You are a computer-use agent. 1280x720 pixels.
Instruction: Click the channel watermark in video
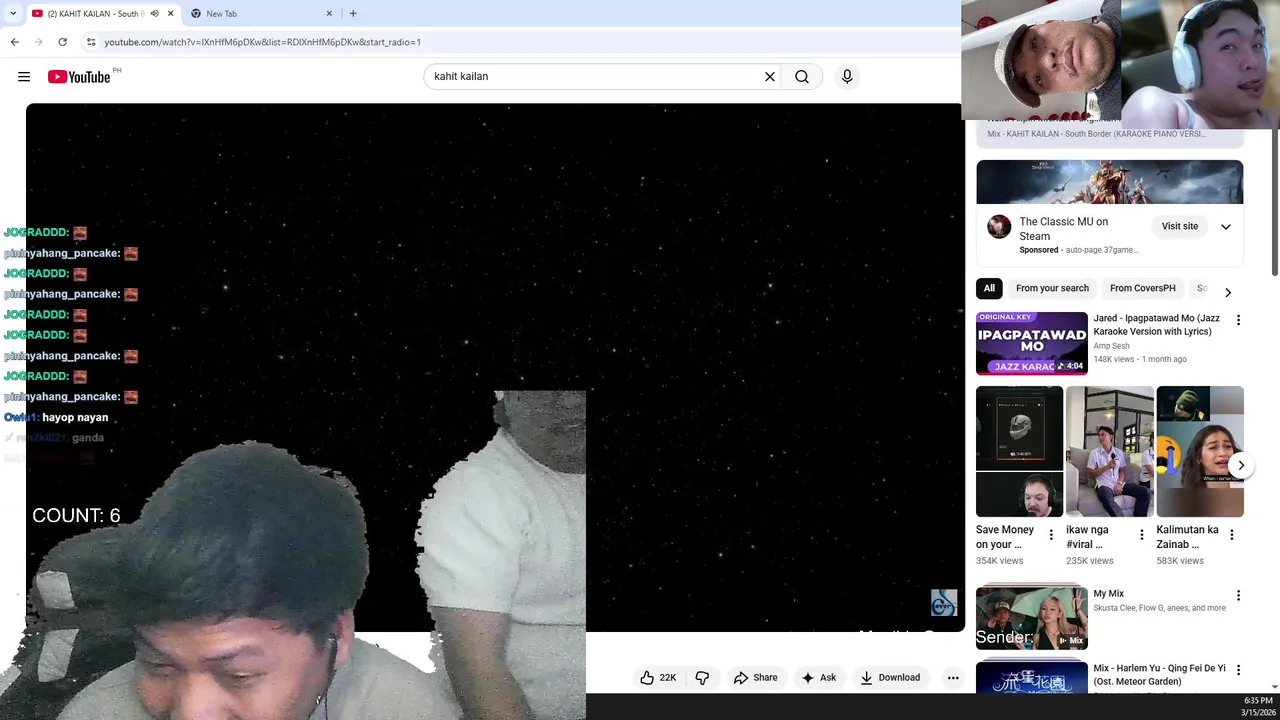click(x=944, y=602)
